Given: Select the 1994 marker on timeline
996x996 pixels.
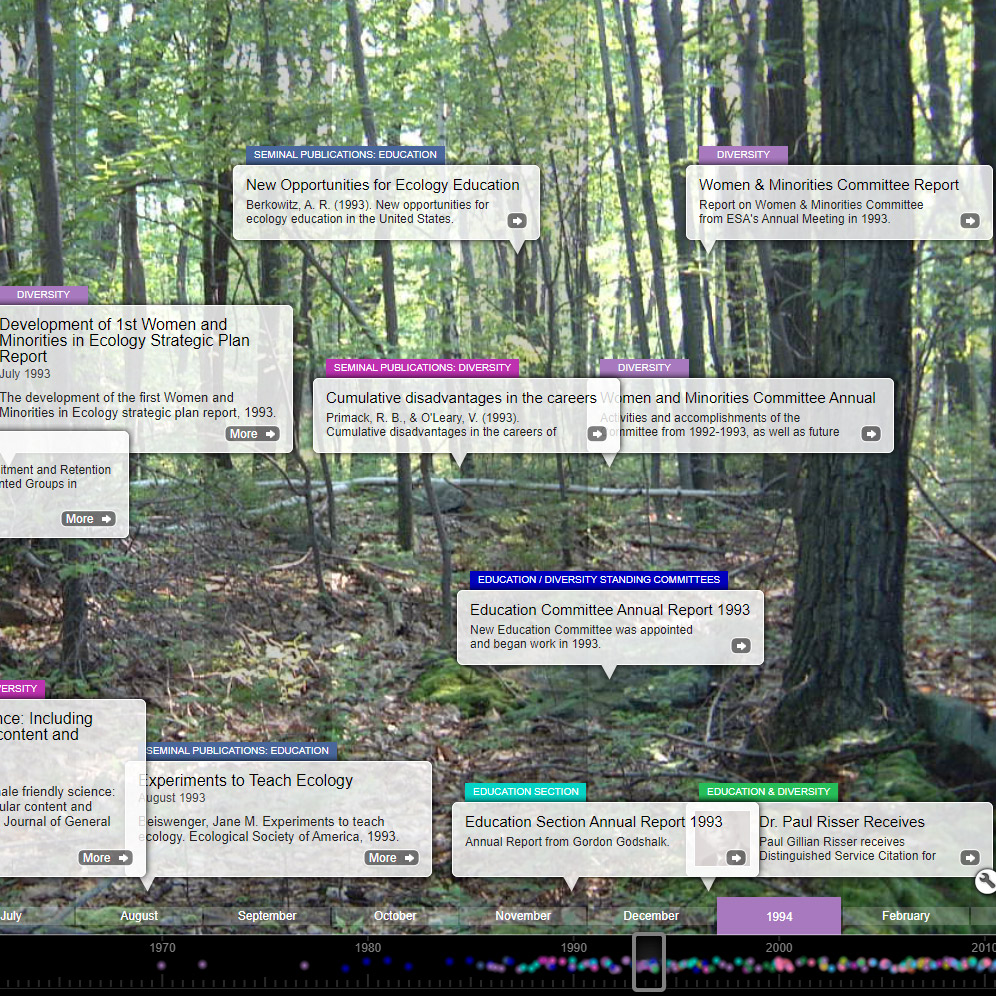Looking at the screenshot, I should (779, 916).
